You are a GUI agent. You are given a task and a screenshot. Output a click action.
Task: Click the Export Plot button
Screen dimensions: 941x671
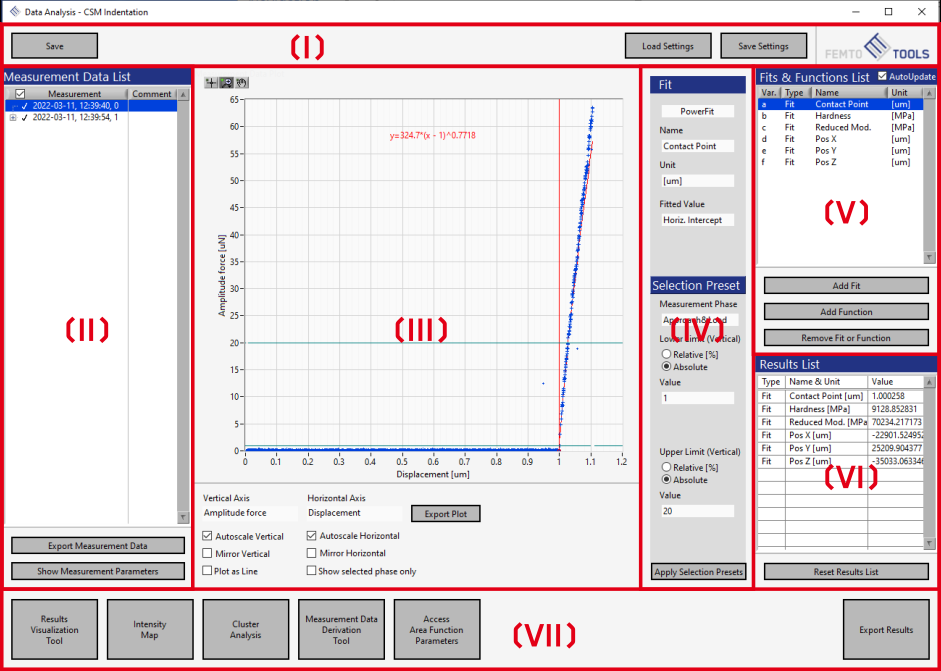click(445, 513)
